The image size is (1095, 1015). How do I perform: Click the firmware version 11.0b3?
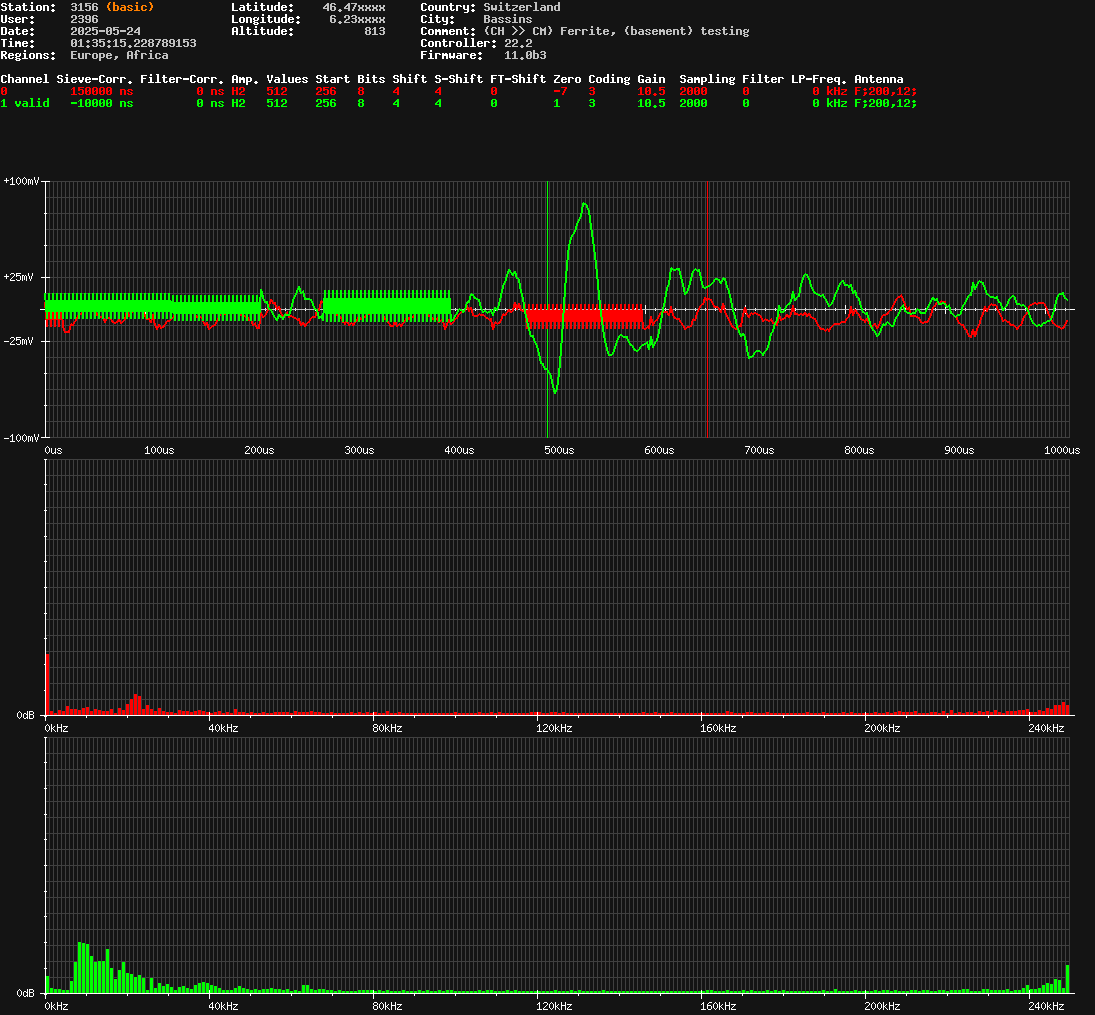coord(525,55)
